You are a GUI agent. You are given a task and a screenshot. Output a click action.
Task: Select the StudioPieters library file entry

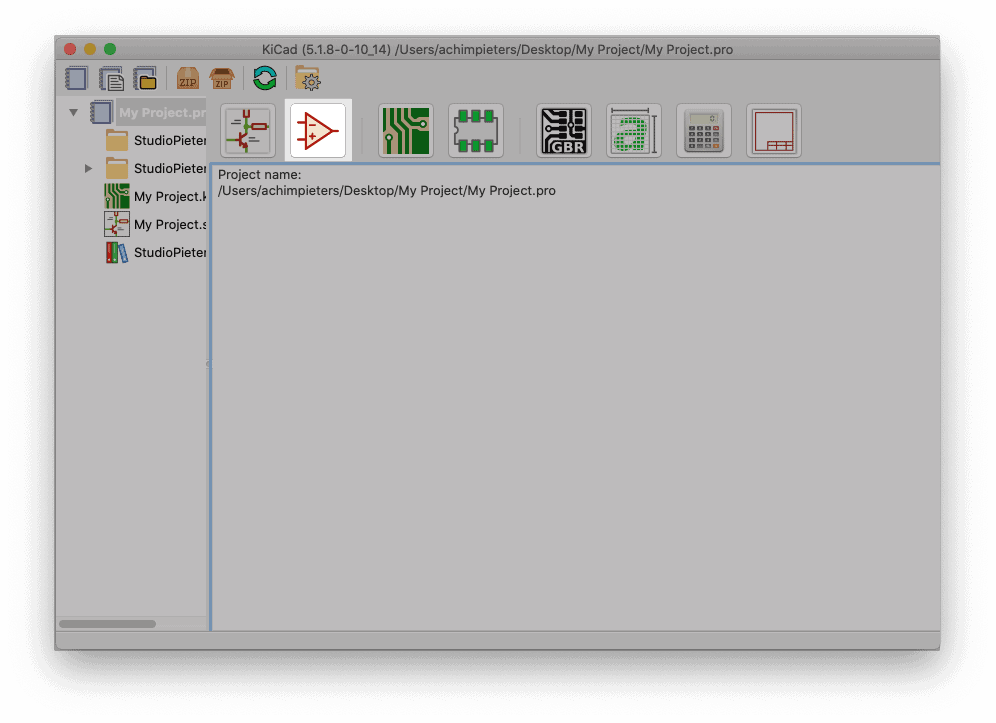click(x=156, y=252)
